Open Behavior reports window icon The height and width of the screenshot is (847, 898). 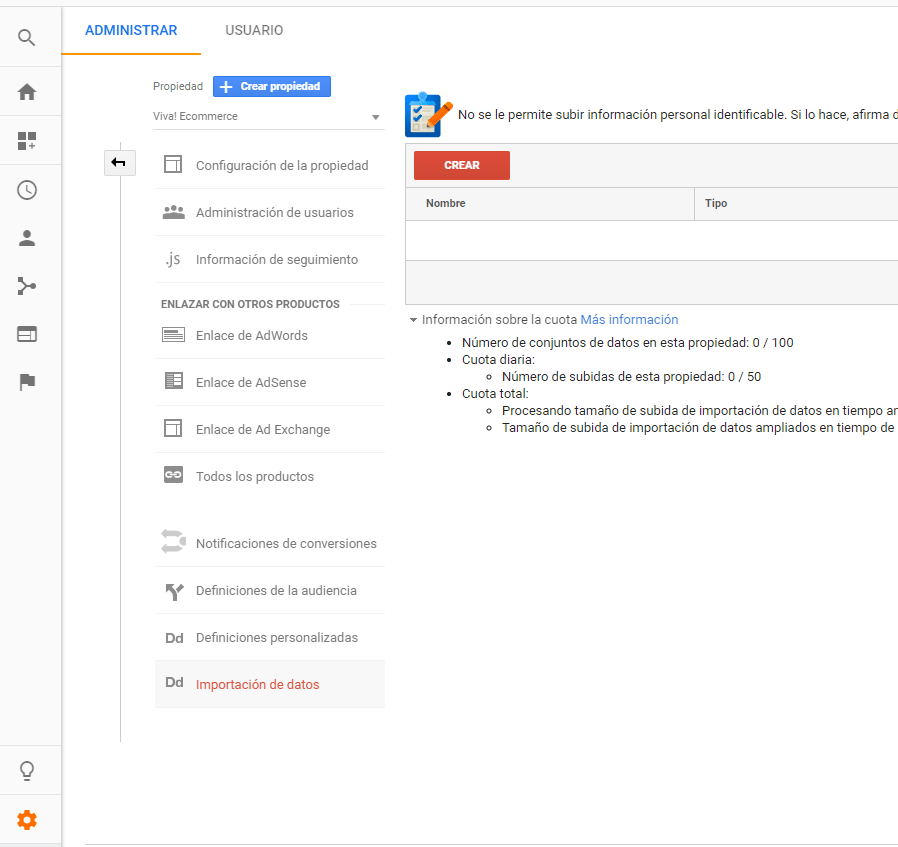pyautogui.click(x=26, y=334)
